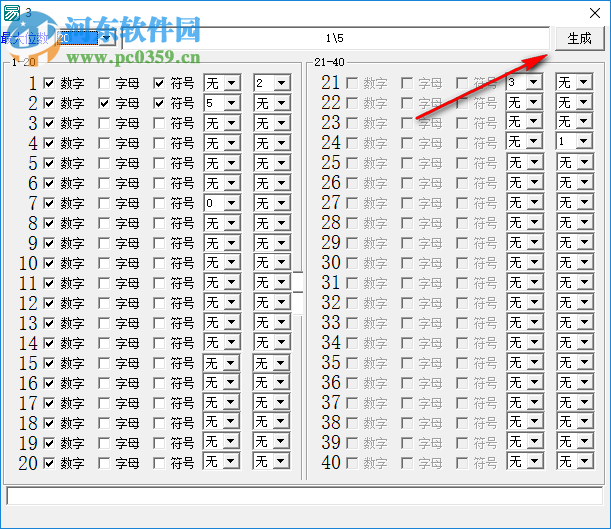Toggle 数字 checkbox in row 20
The width and height of the screenshot is (611, 529).
49,463
